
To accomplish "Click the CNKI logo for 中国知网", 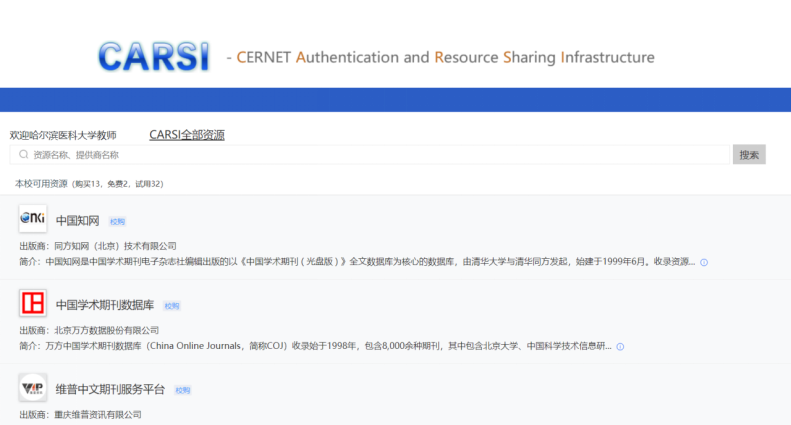I will (33, 218).
